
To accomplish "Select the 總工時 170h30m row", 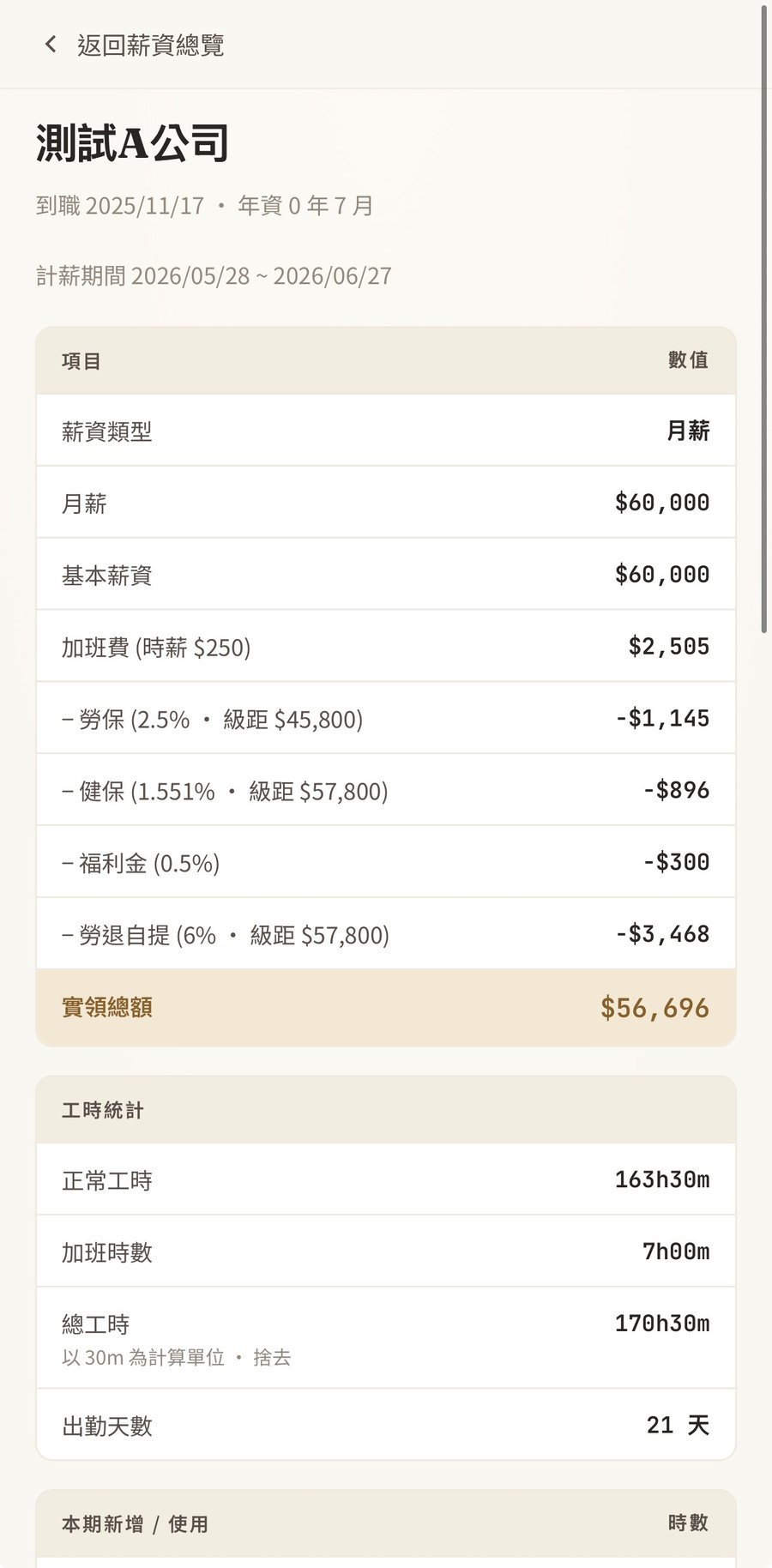I will [386, 1338].
